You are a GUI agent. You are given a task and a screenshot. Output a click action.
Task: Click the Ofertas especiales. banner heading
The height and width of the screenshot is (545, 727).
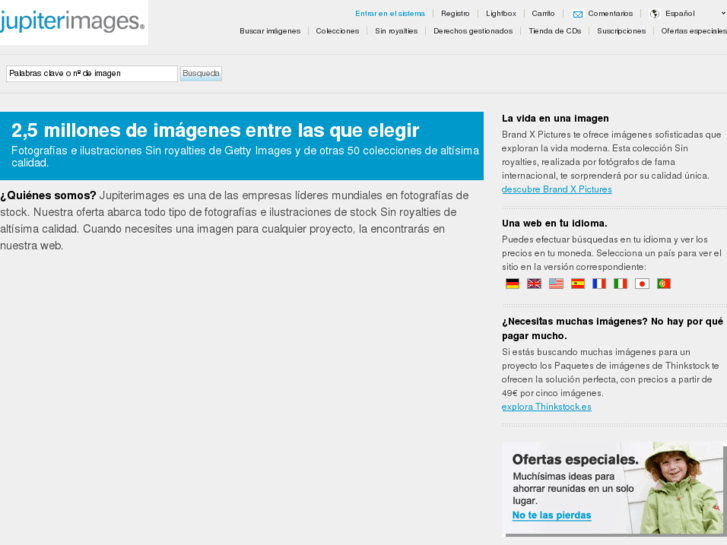[x=575, y=460]
